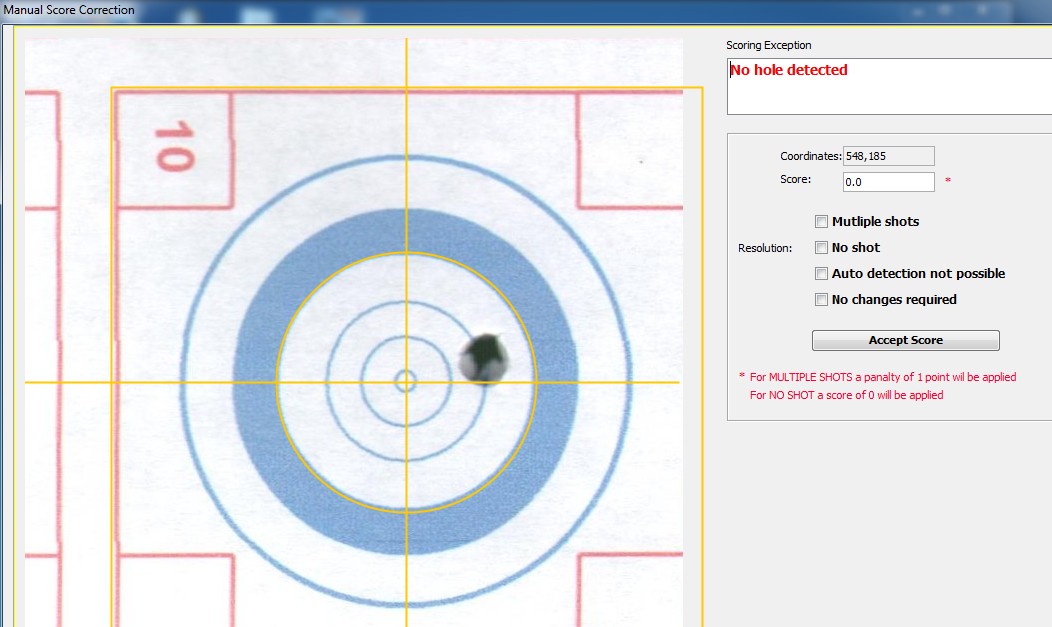The width and height of the screenshot is (1052, 627).
Task: Click the "Scoring Exception" heading label
Action: point(769,45)
